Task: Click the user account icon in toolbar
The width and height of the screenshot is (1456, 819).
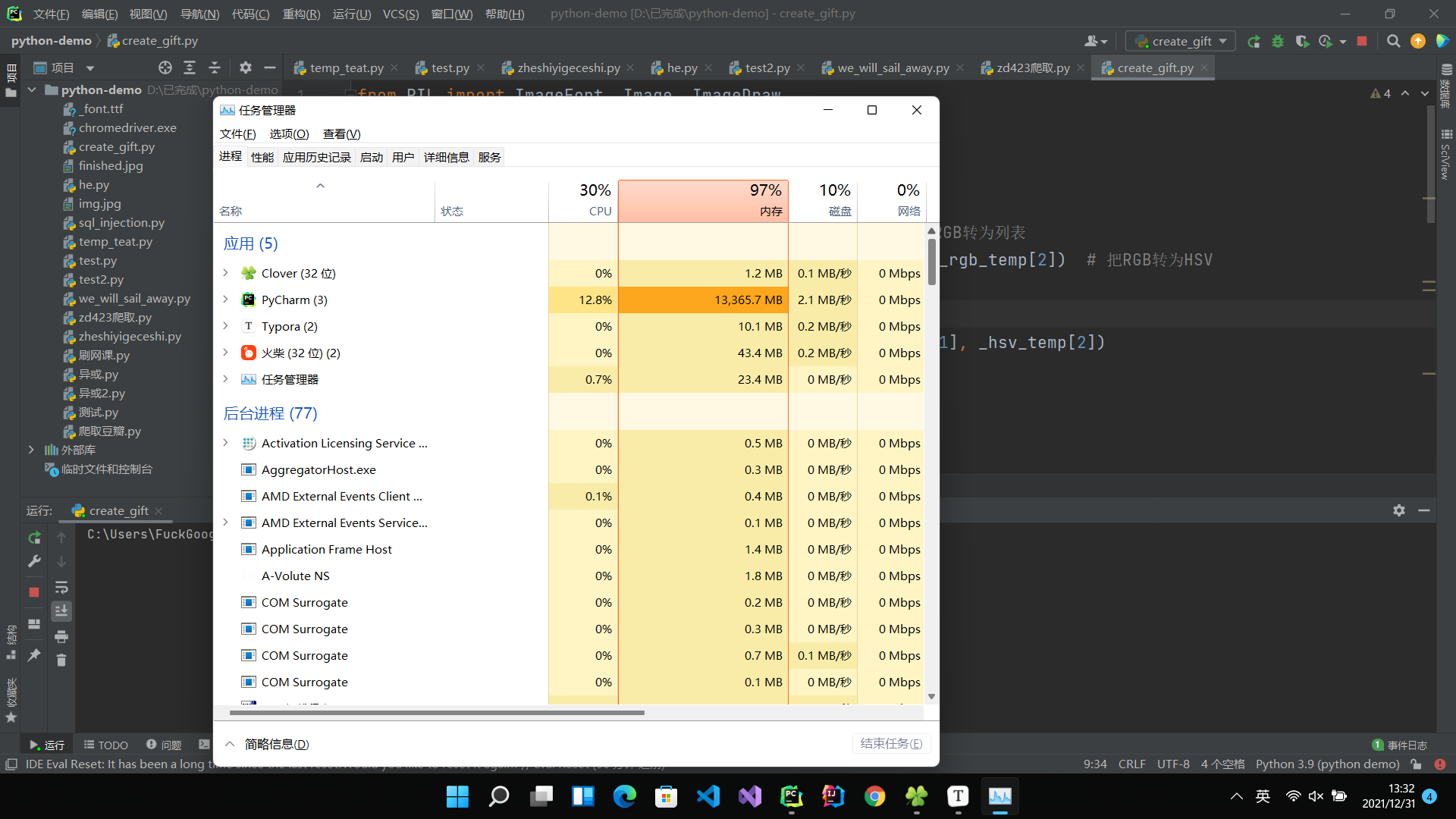Action: [x=1096, y=42]
